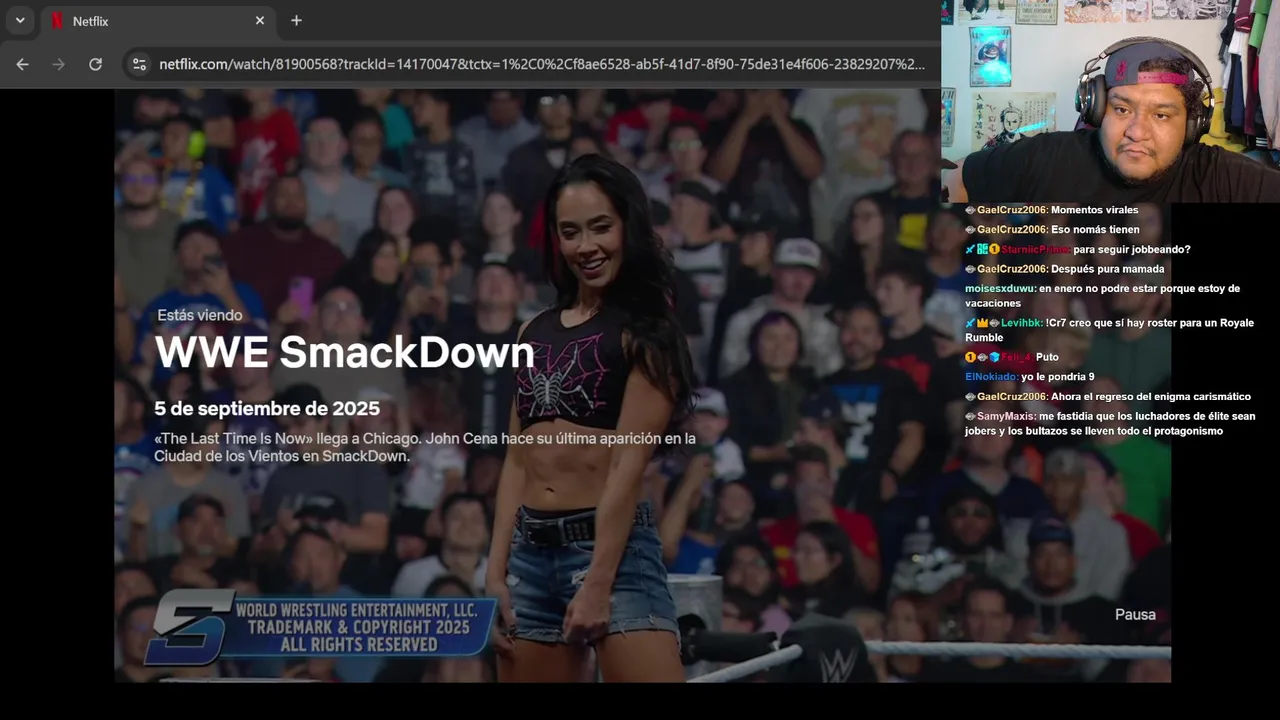Select the Netflix browser tab
This screenshot has height=720, width=1280.
tap(158, 21)
